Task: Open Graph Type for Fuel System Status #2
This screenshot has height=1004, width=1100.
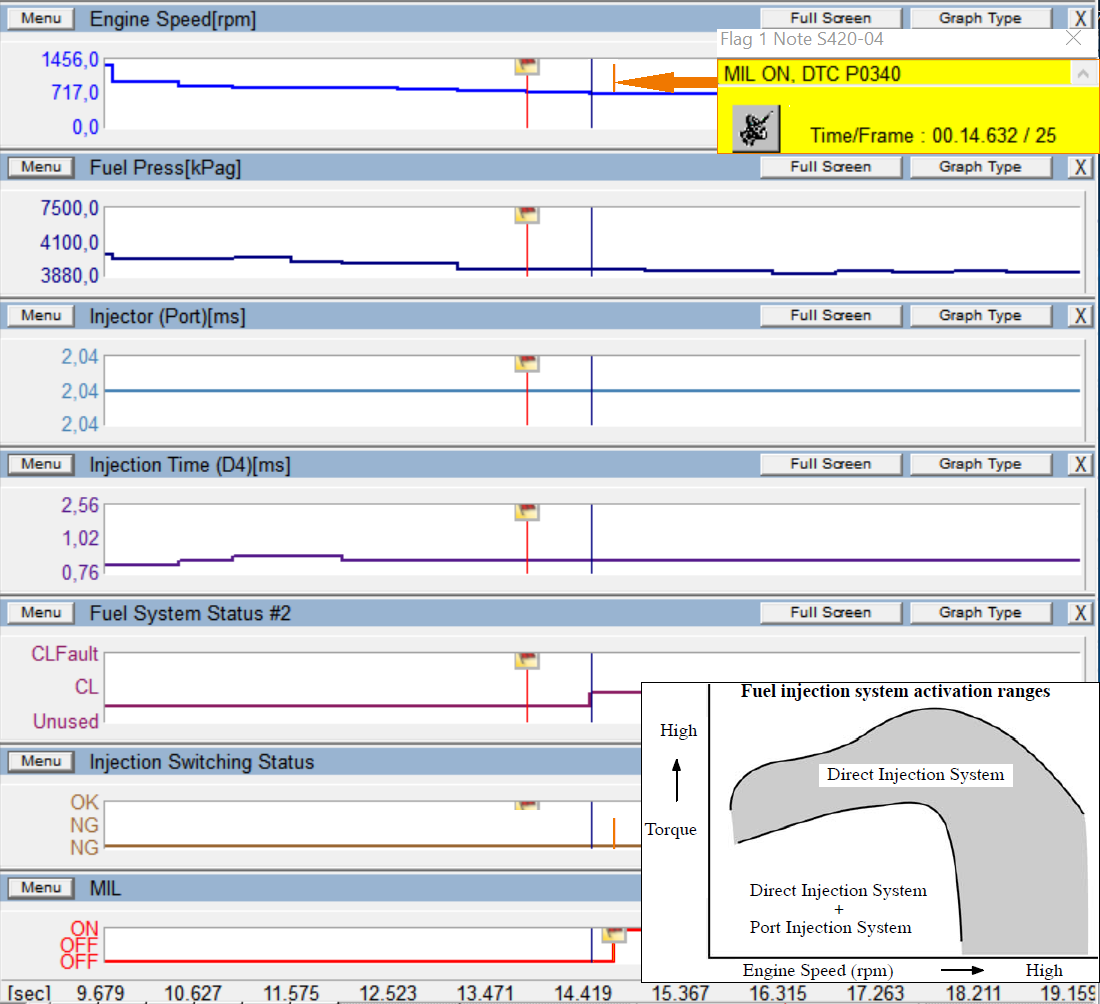Action: [x=980, y=613]
